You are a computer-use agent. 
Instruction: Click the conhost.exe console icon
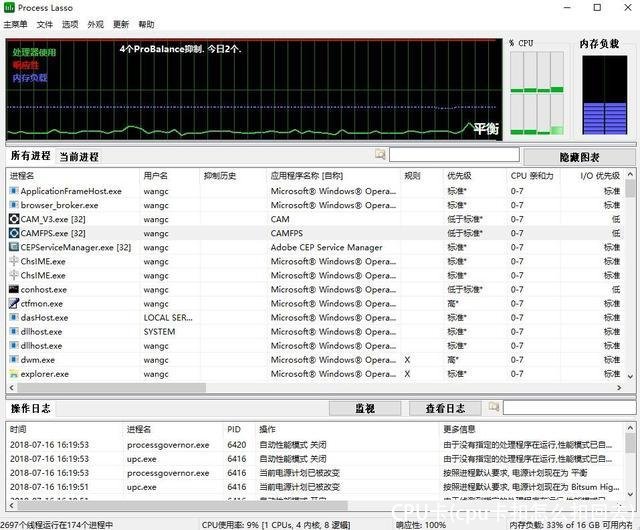coord(14,289)
